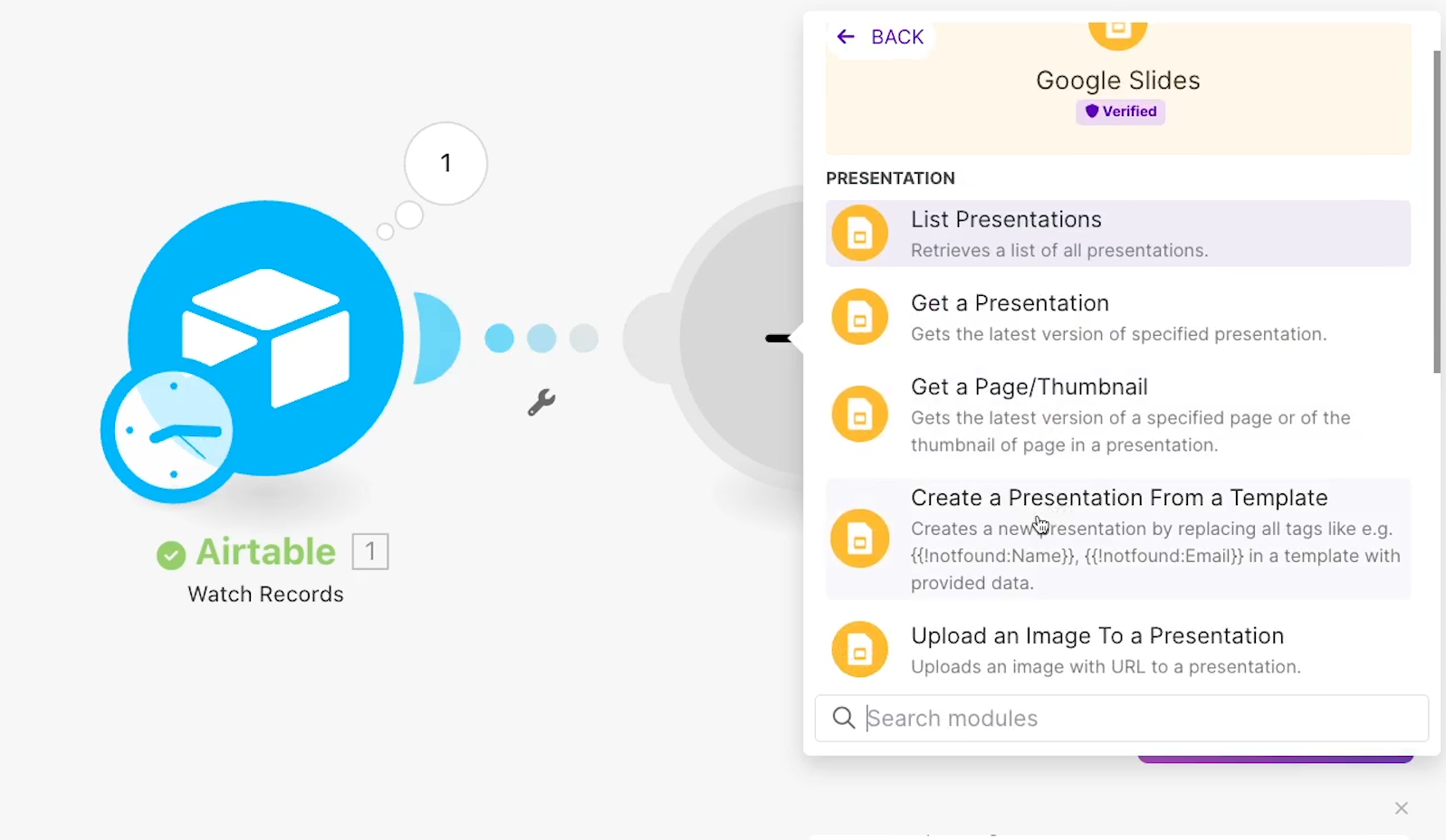Click the Airtable module circle icon
This screenshot has width=1446, height=840.
265,337
